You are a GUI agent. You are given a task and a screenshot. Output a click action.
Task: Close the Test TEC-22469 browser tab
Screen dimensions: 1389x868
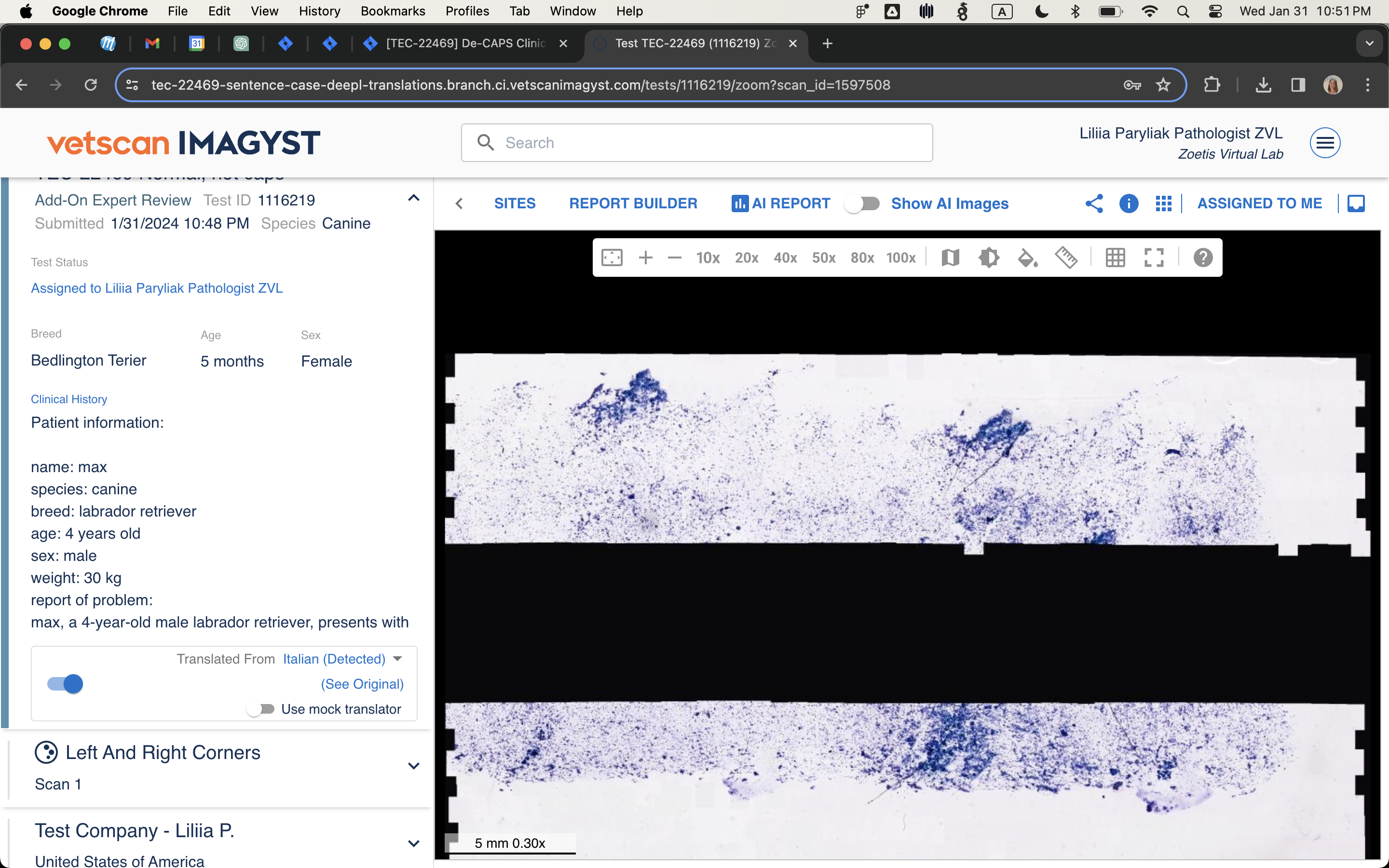pos(793,43)
